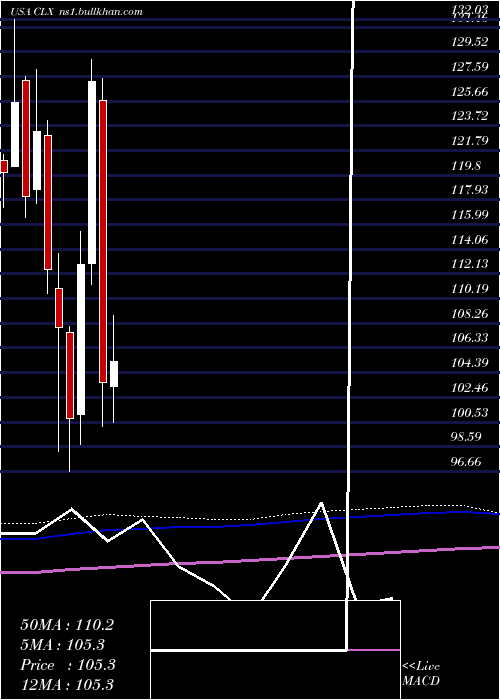This screenshot has height=700, width=500.
Task: Click the 100.53 price axis label
Action: pyautogui.click(x=470, y=412)
